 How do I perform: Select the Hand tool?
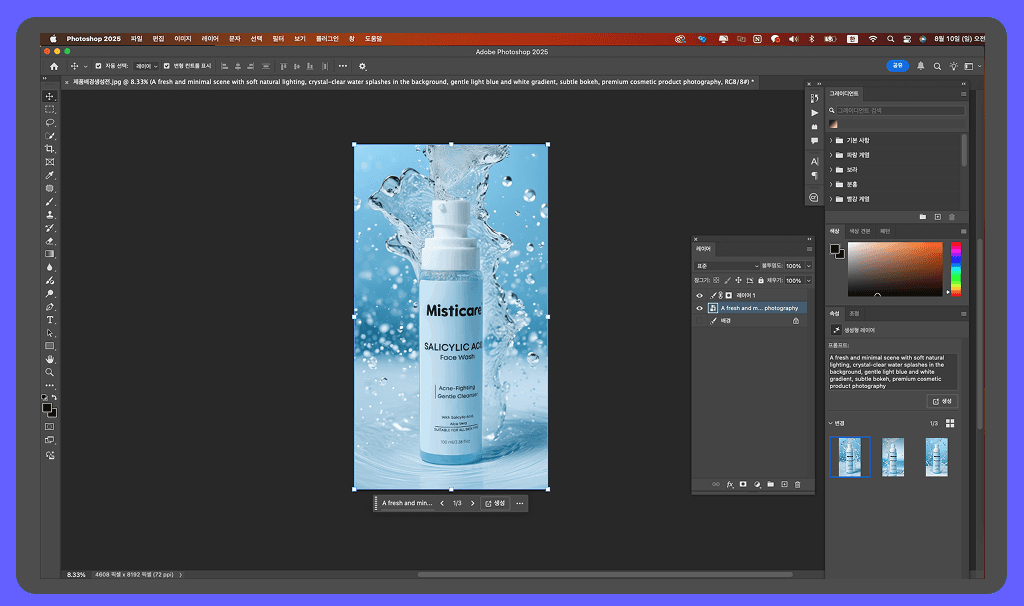pos(50,359)
